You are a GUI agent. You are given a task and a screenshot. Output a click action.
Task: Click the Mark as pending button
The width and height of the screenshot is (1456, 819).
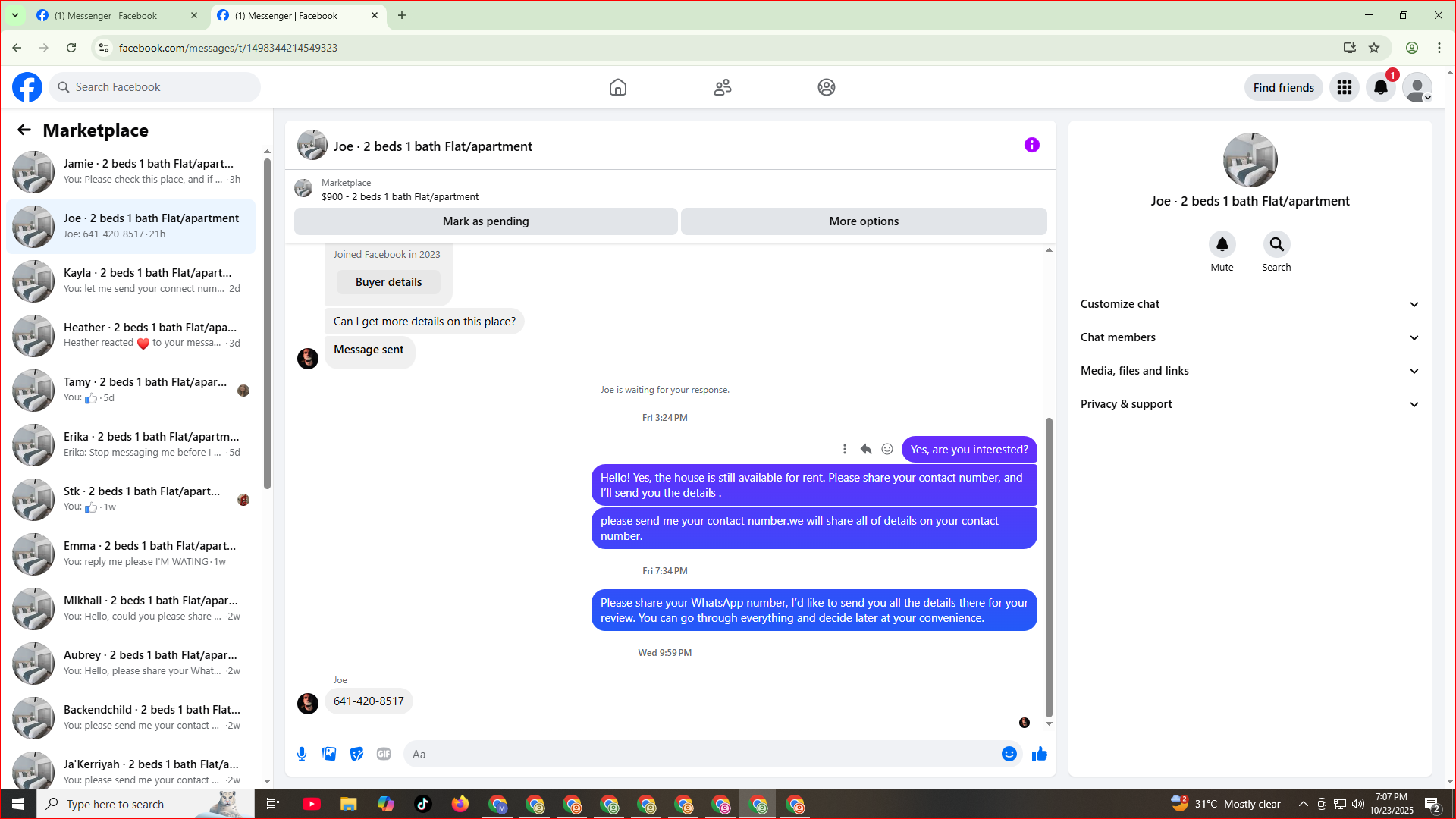point(485,221)
